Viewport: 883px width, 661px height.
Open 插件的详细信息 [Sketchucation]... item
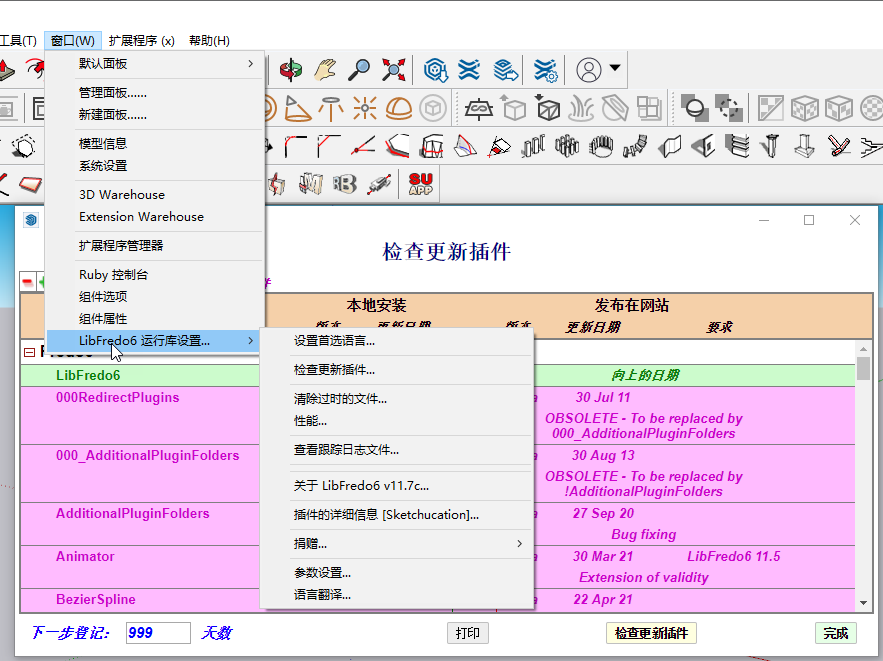397,515
